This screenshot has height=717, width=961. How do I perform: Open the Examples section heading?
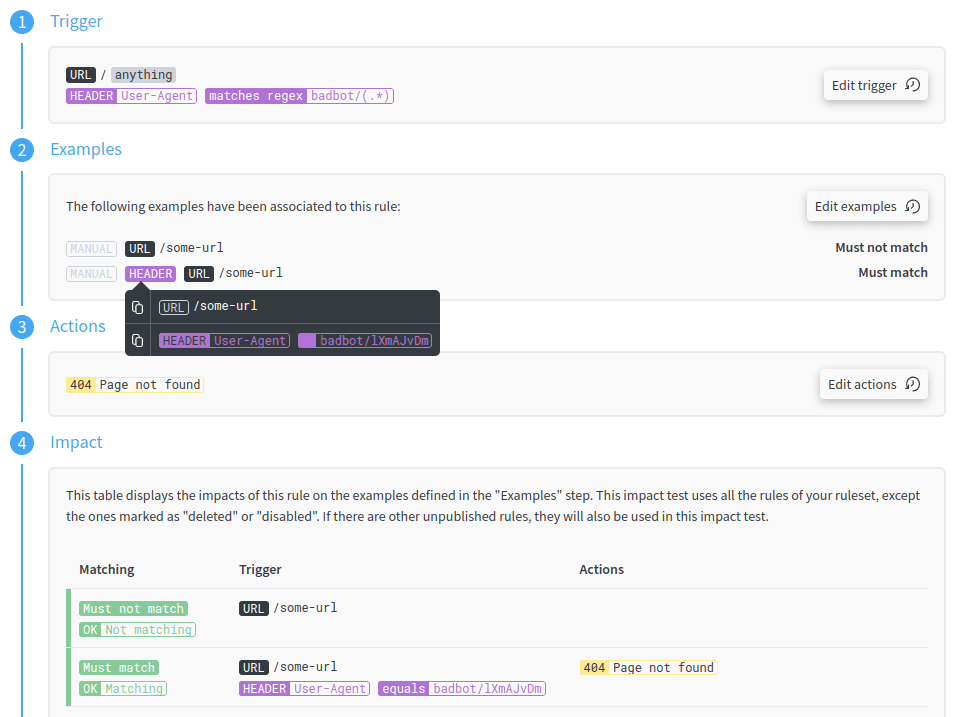click(x=86, y=149)
